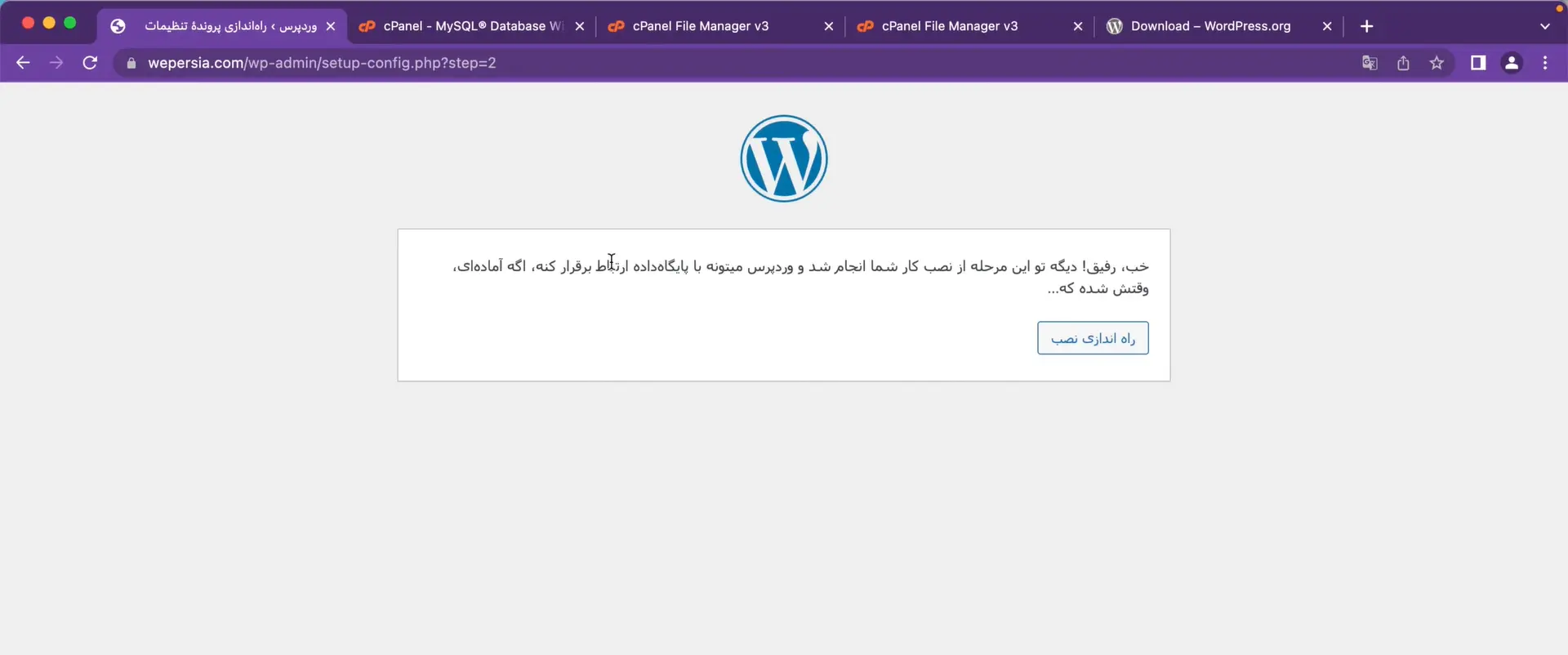Switch to cPanel MySQL Database Wizard tab

(x=472, y=26)
